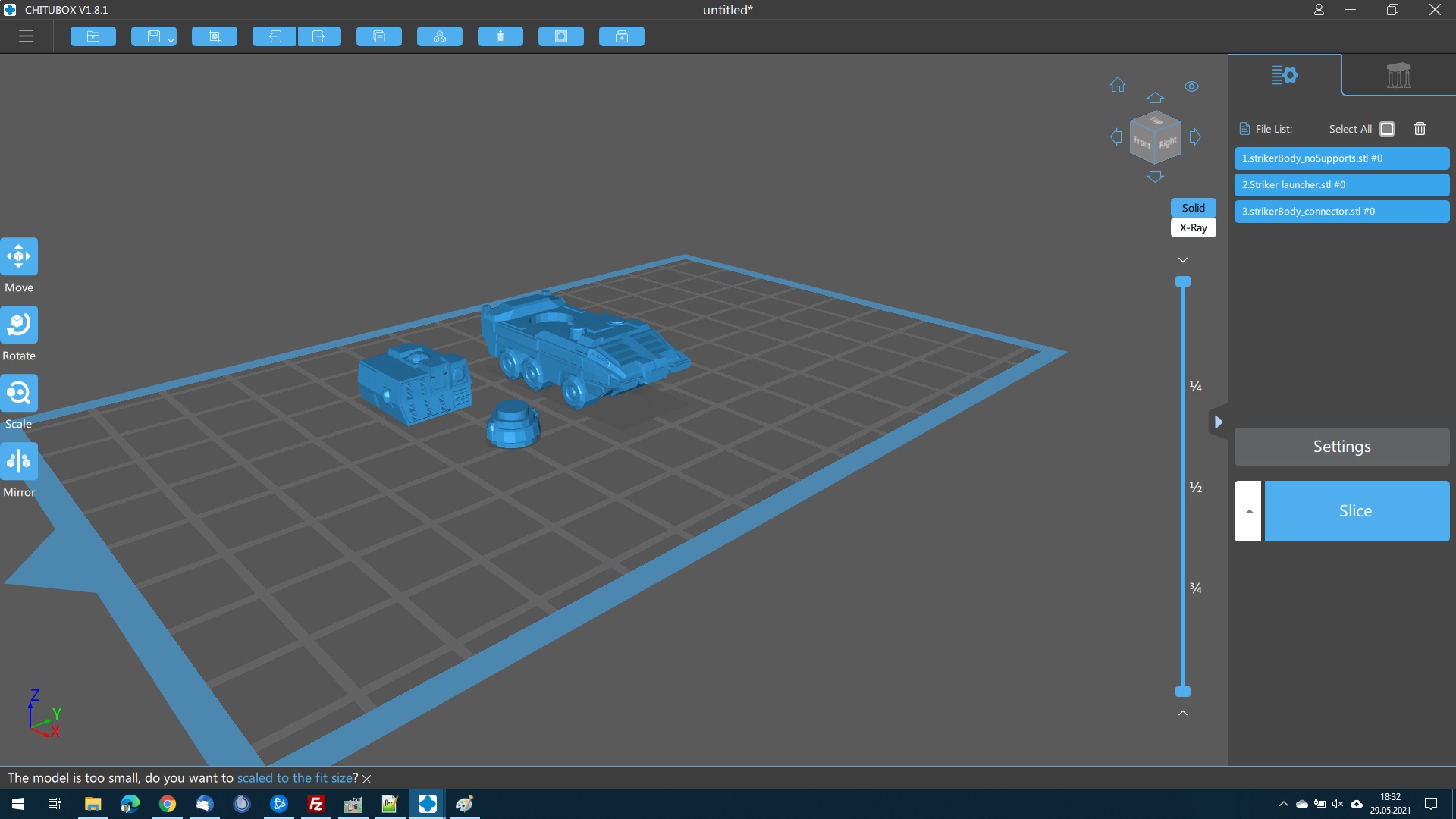Switch view mode to X-Ray

pyautogui.click(x=1193, y=227)
